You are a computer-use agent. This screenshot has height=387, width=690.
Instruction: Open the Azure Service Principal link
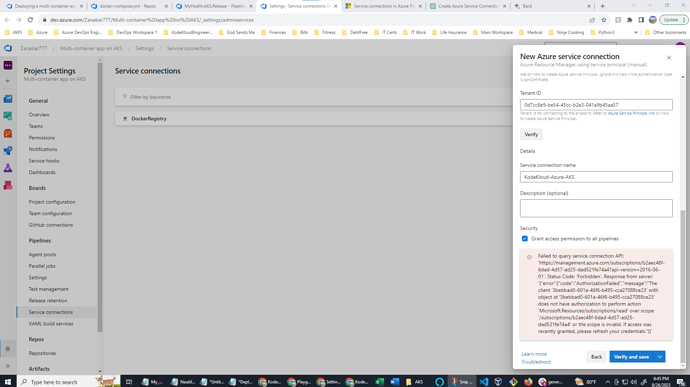tap(631, 113)
